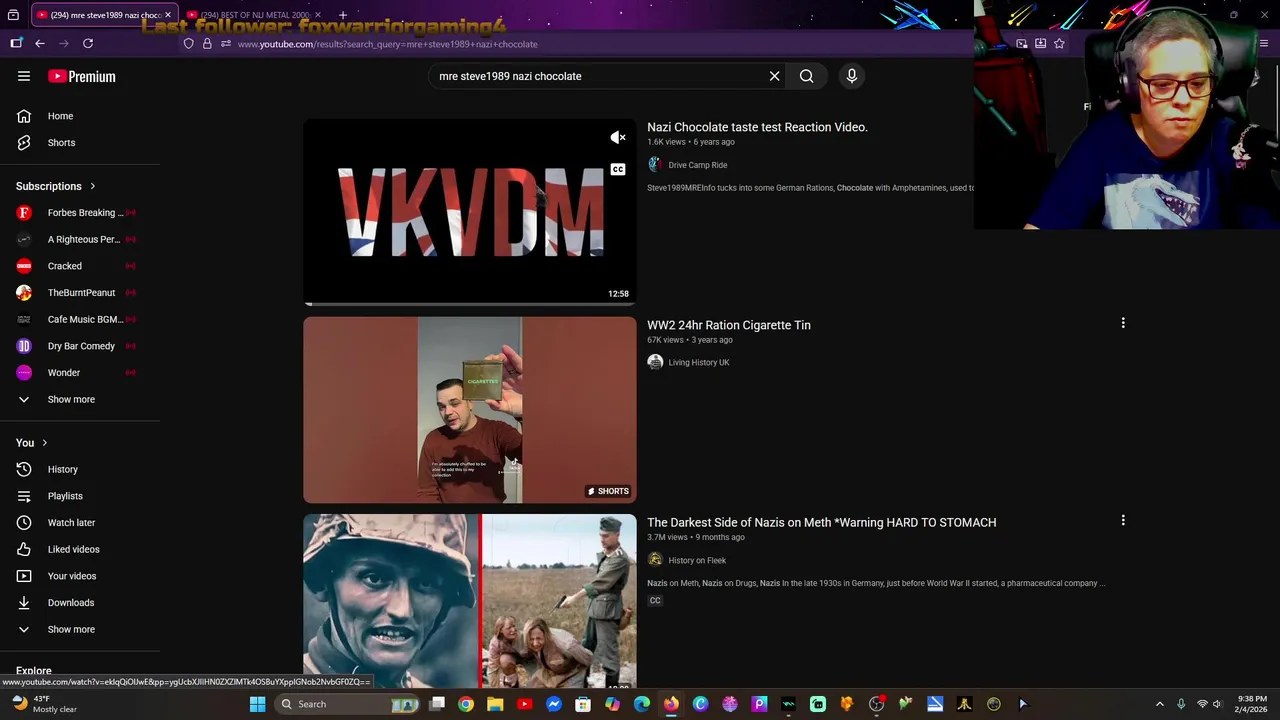Open Windows taskbar Search box
Screen dimensions: 1280x720
347,704
